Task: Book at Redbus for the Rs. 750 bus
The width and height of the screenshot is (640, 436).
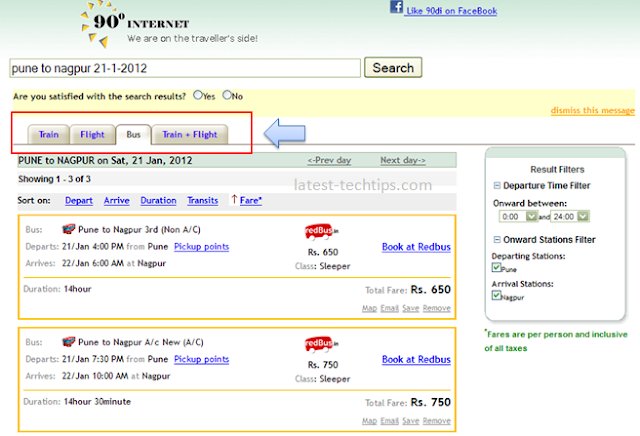Action: click(x=416, y=360)
